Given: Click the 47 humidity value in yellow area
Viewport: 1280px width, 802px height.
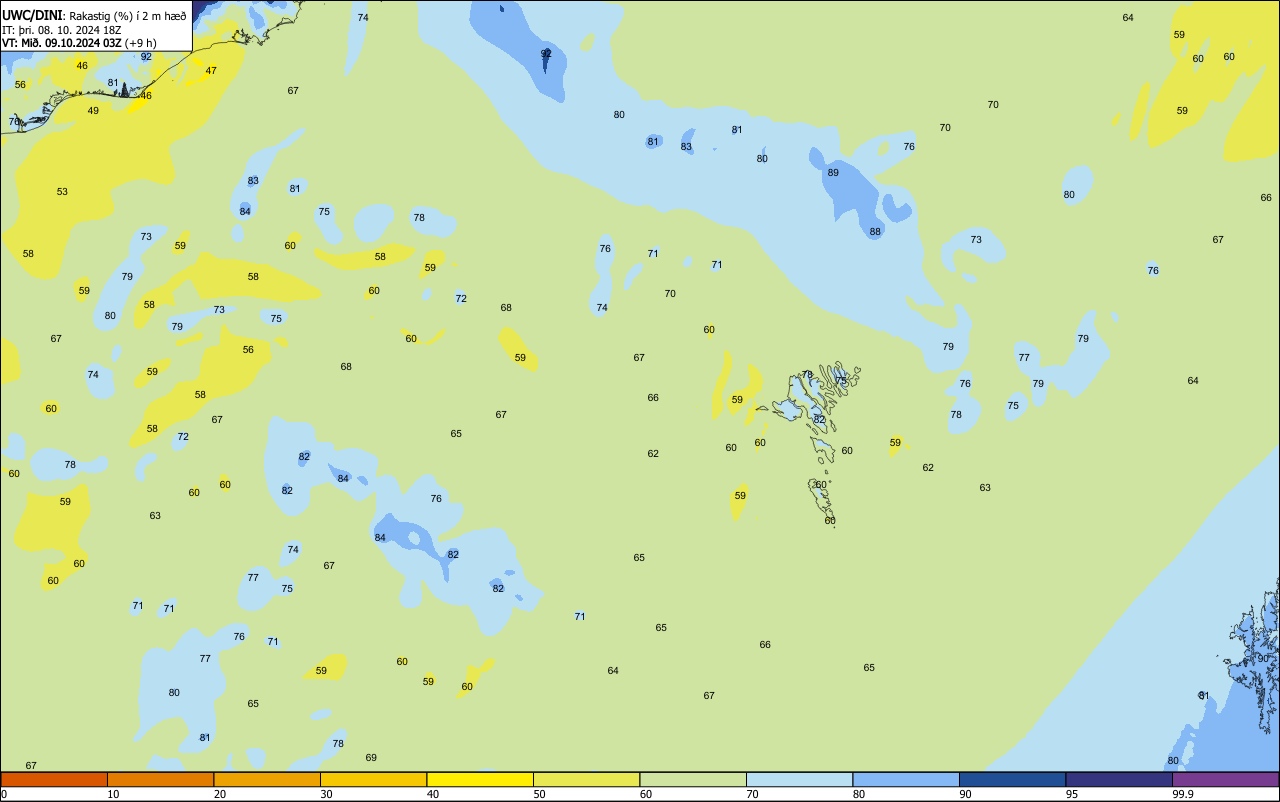Looking at the screenshot, I should (x=211, y=71).
